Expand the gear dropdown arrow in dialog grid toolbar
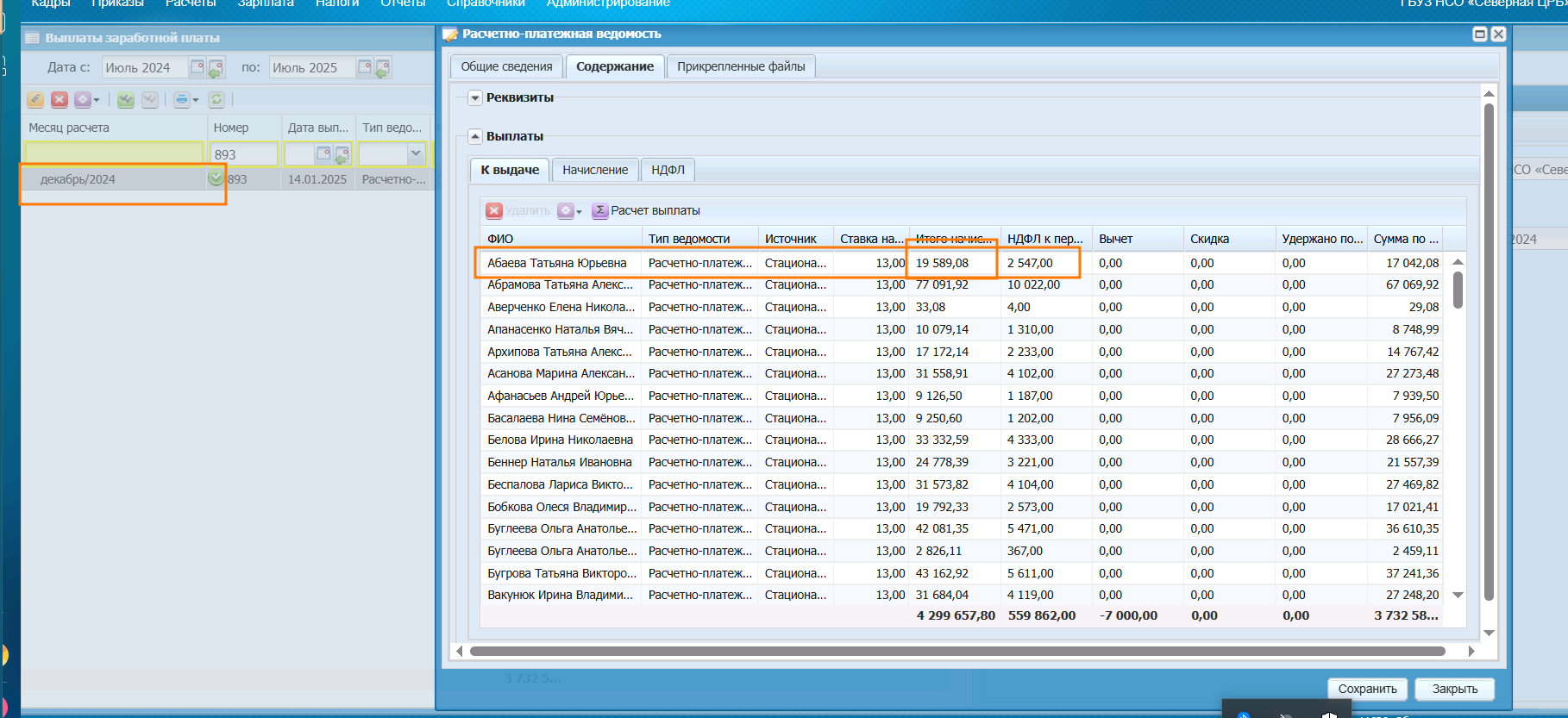The width and height of the screenshot is (1568, 718). click(x=579, y=211)
